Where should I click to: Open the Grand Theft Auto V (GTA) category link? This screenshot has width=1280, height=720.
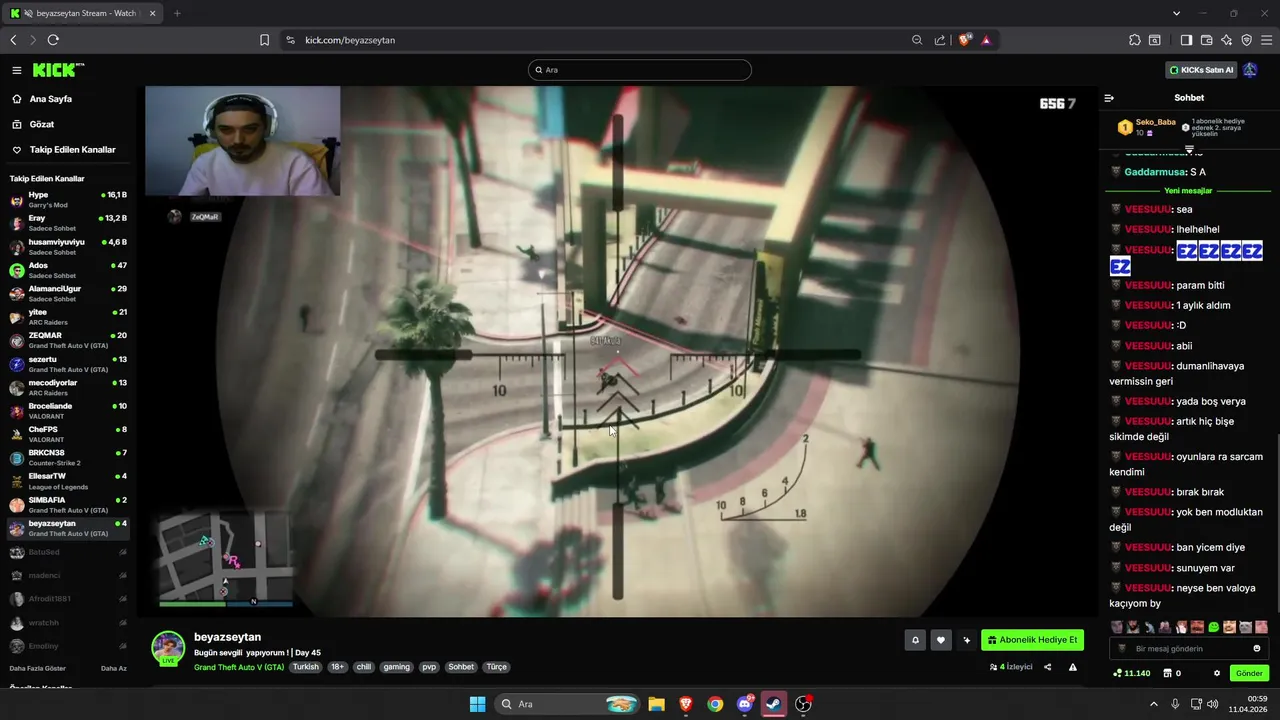click(239, 667)
